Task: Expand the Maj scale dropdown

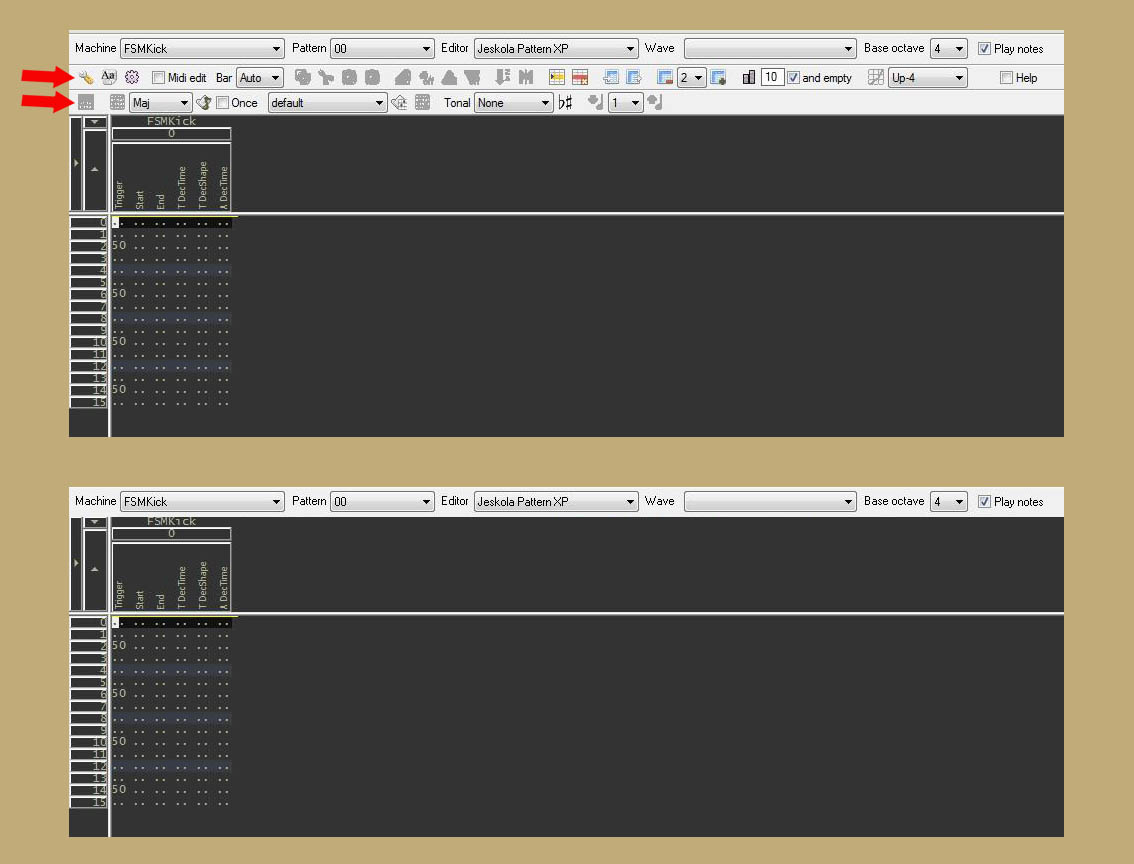Action: coord(160,102)
